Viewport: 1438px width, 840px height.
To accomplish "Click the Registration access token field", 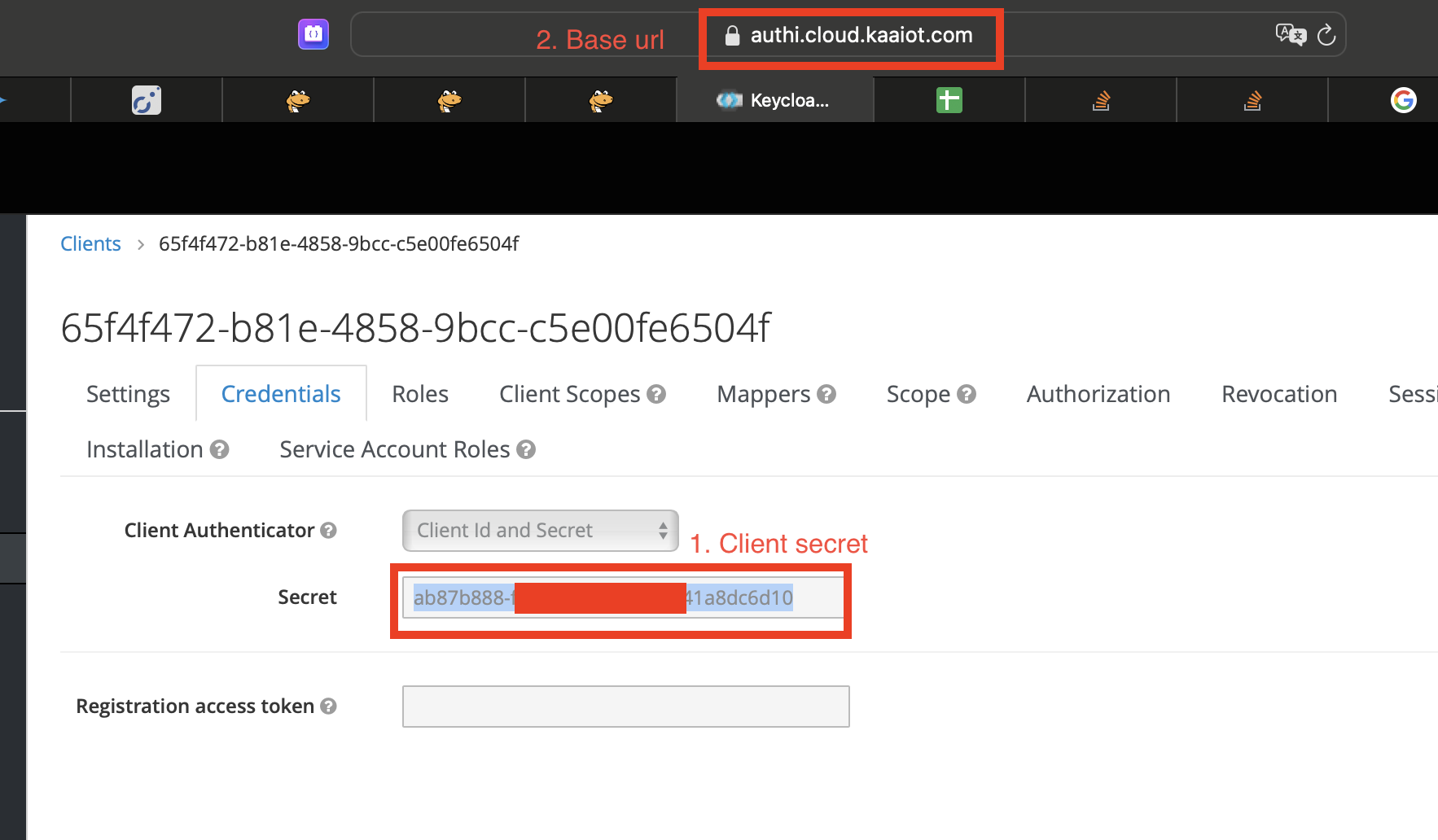I will pos(625,707).
